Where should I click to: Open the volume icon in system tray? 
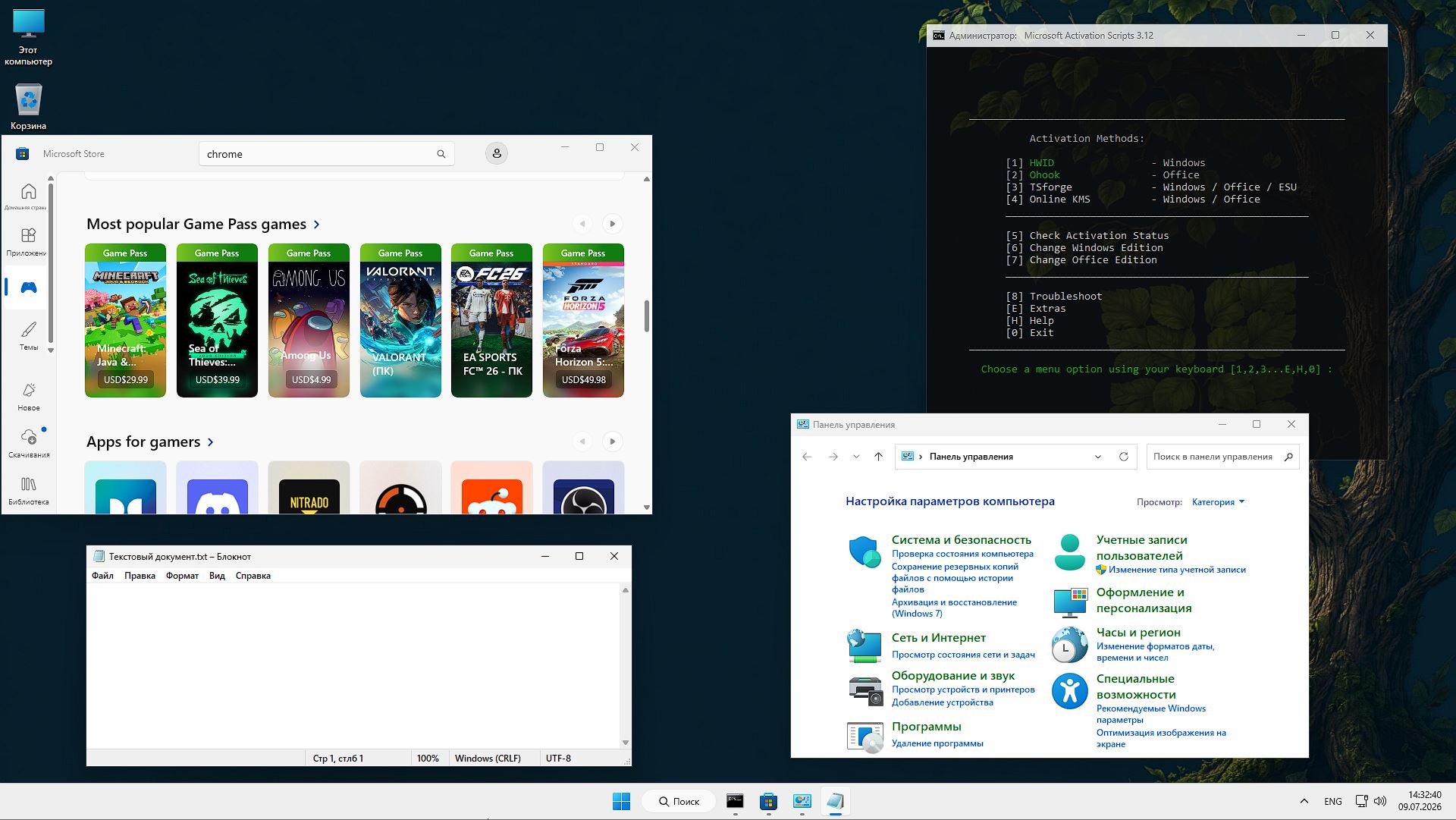1380,801
